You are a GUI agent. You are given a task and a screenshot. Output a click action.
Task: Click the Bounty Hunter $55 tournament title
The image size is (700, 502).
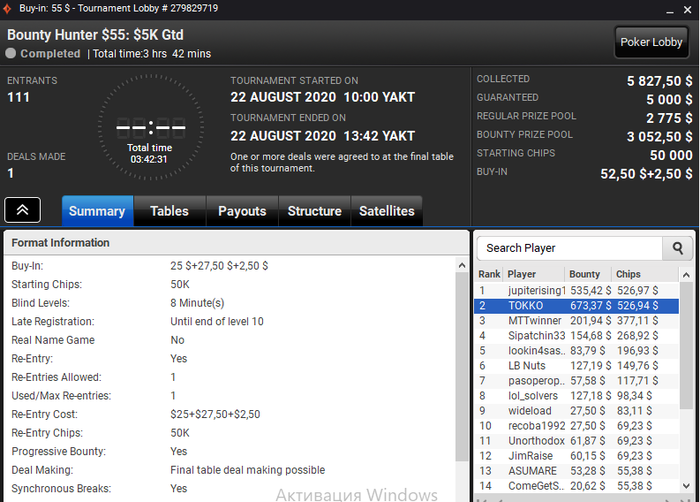pos(95,35)
